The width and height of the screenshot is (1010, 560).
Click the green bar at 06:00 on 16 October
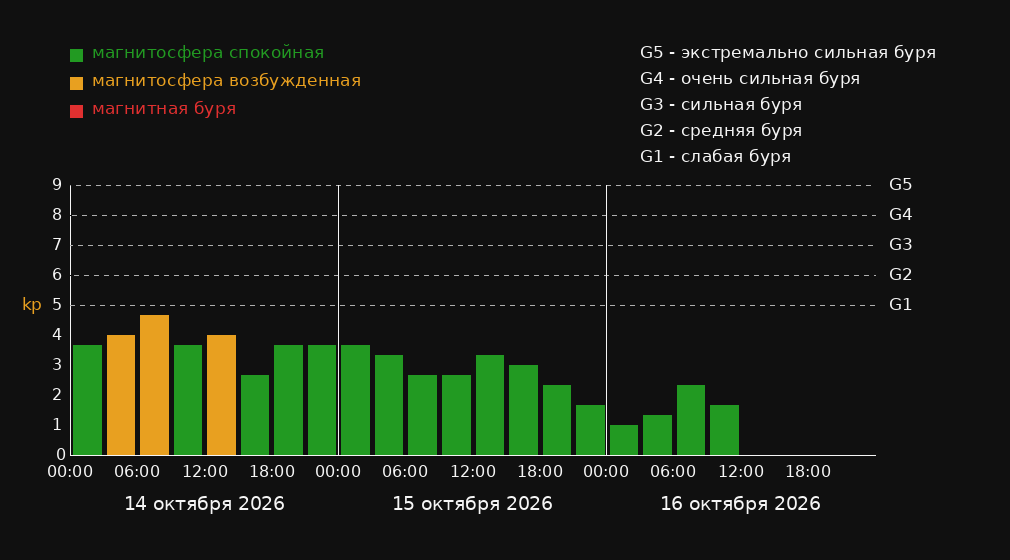point(691,420)
